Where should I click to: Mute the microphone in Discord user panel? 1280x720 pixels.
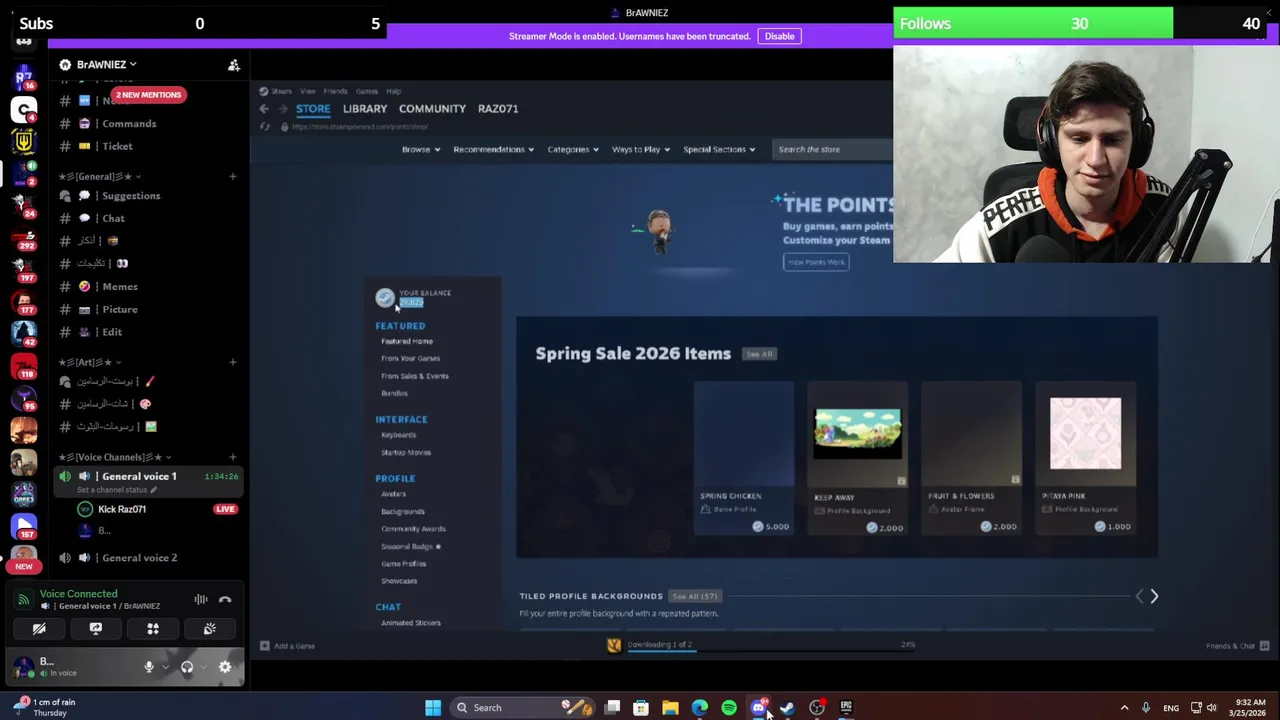(149, 667)
